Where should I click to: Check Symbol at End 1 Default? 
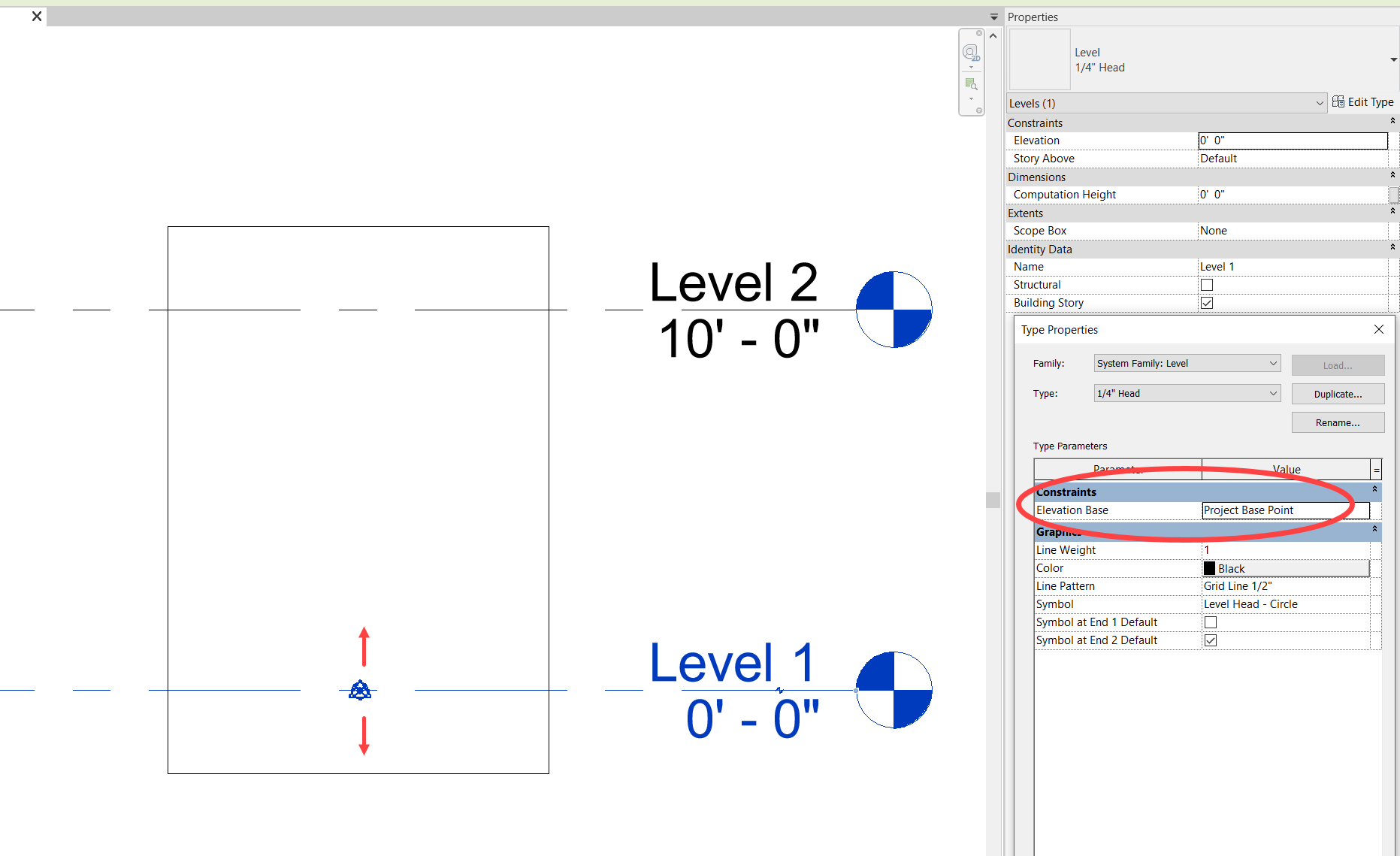tap(1210, 622)
